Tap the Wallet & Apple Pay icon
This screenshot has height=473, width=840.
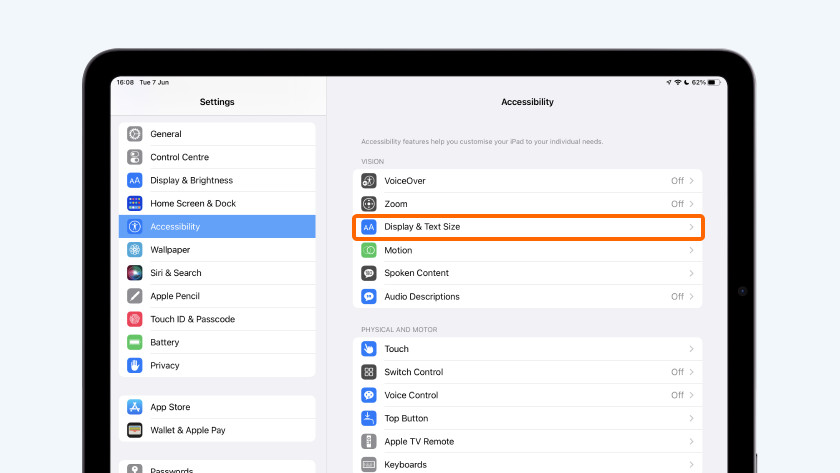pyautogui.click(x=135, y=430)
